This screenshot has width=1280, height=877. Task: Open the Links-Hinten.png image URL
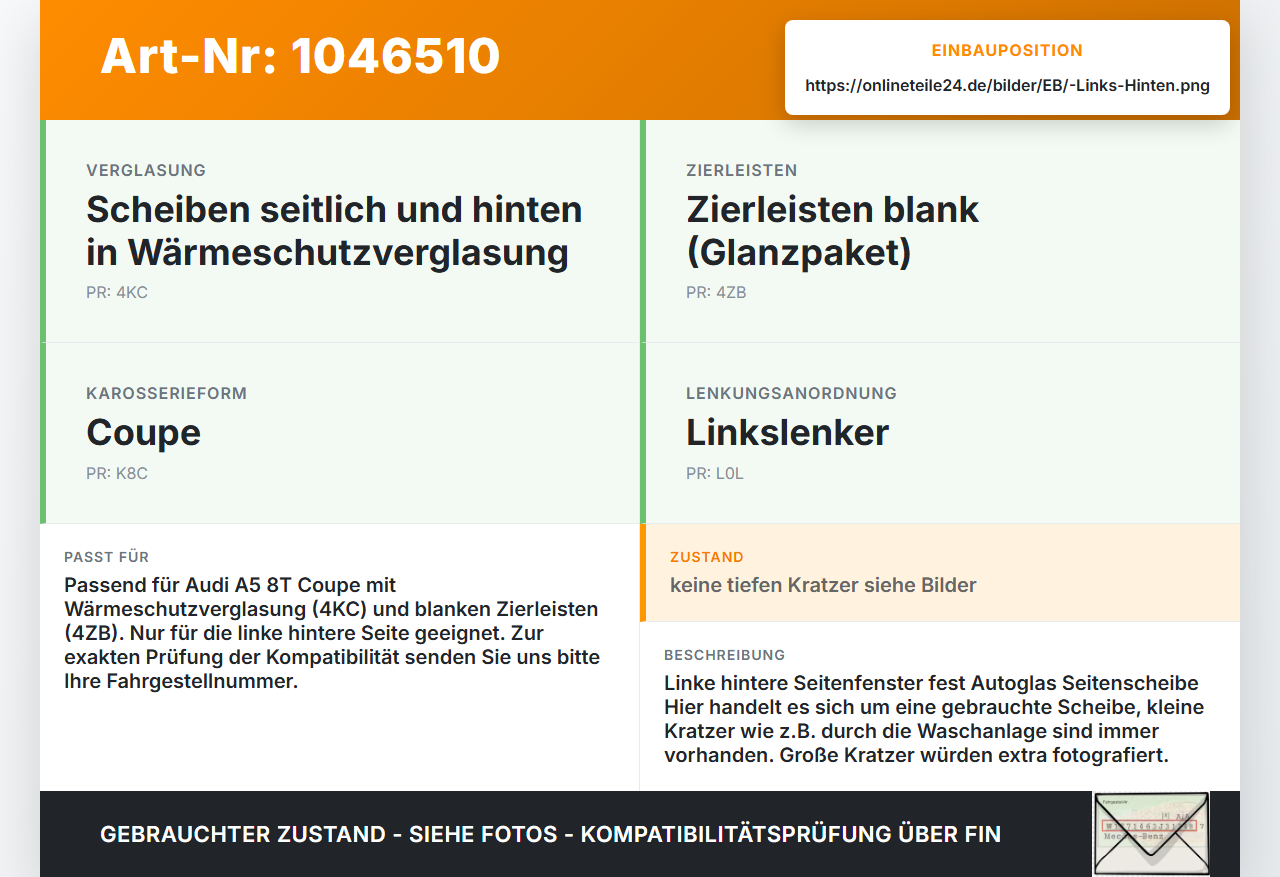coord(1007,85)
